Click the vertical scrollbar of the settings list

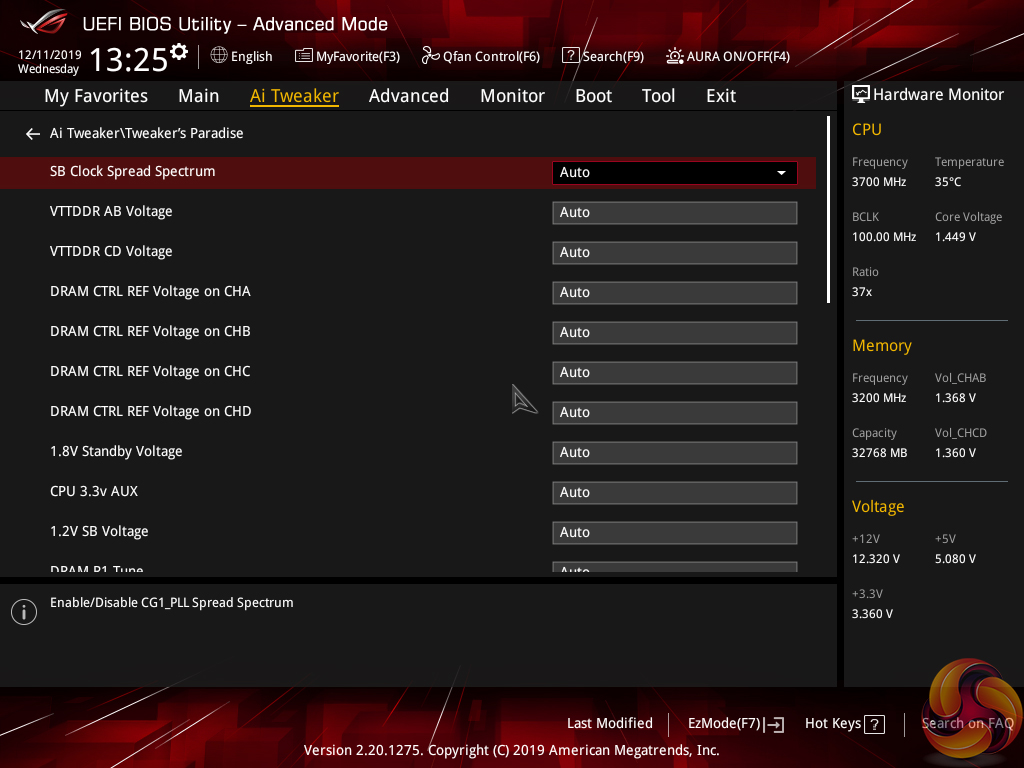point(828,210)
